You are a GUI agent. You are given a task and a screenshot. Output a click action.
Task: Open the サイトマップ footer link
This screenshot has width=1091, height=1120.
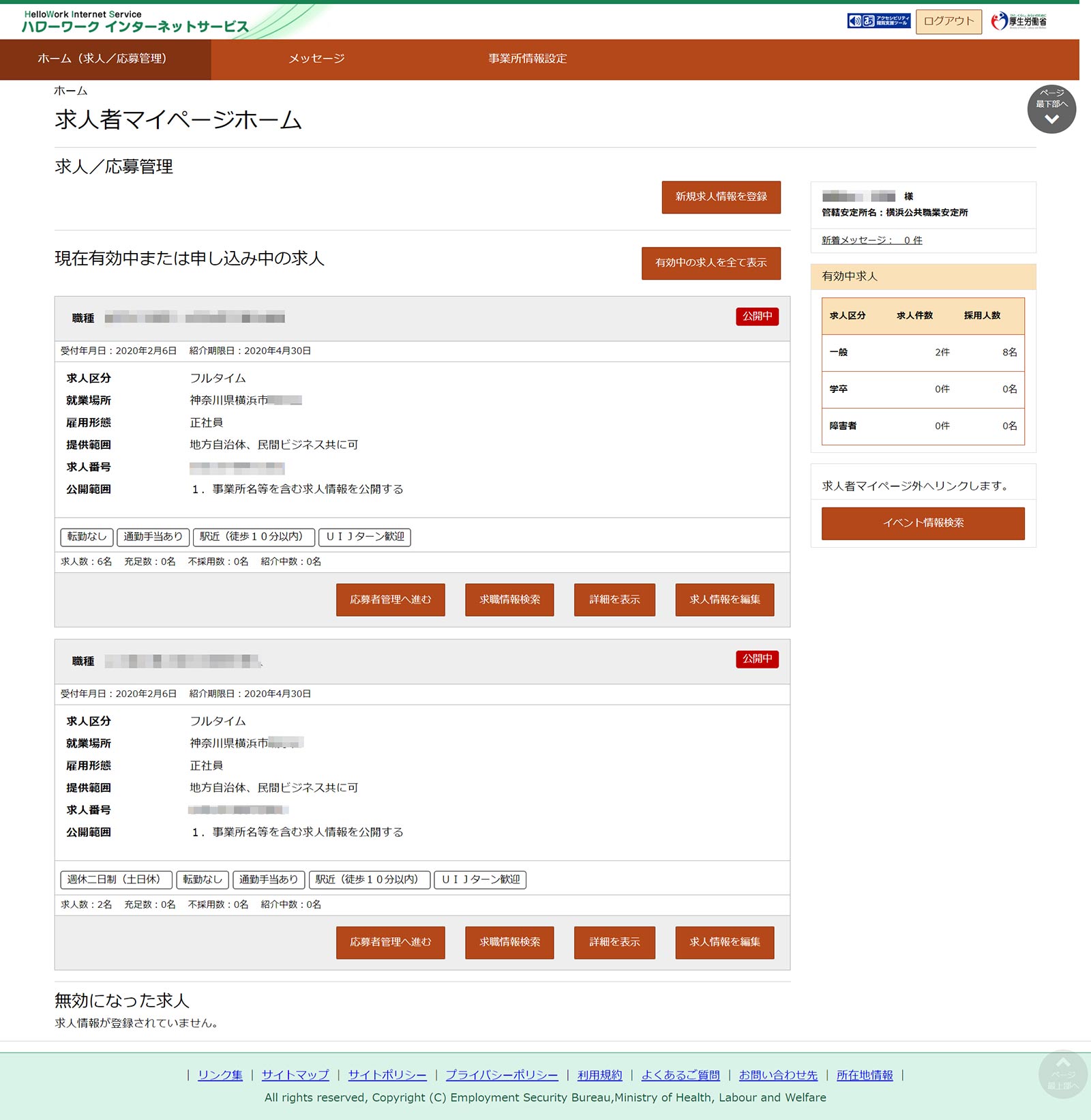(x=295, y=1075)
